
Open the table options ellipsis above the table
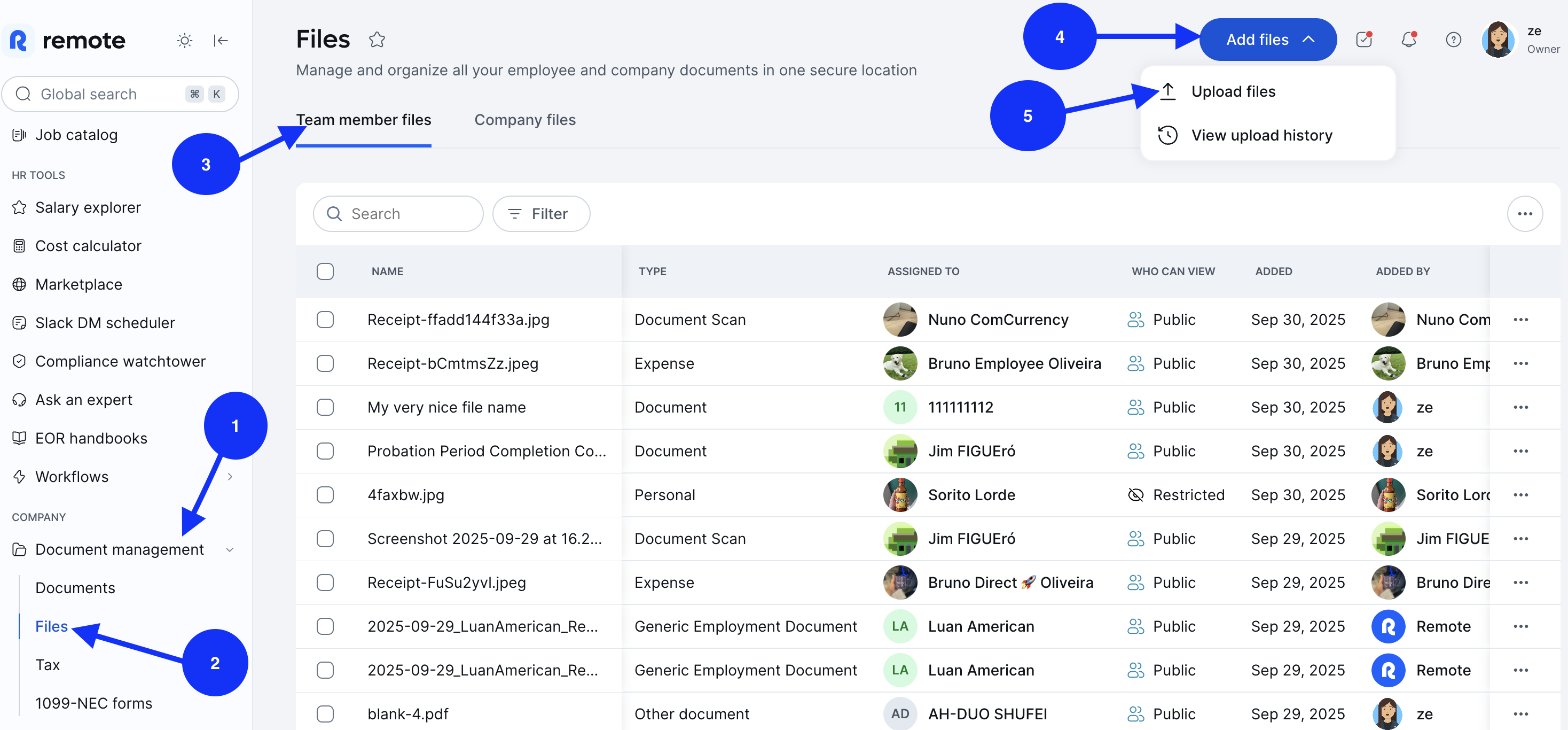(1524, 214)
